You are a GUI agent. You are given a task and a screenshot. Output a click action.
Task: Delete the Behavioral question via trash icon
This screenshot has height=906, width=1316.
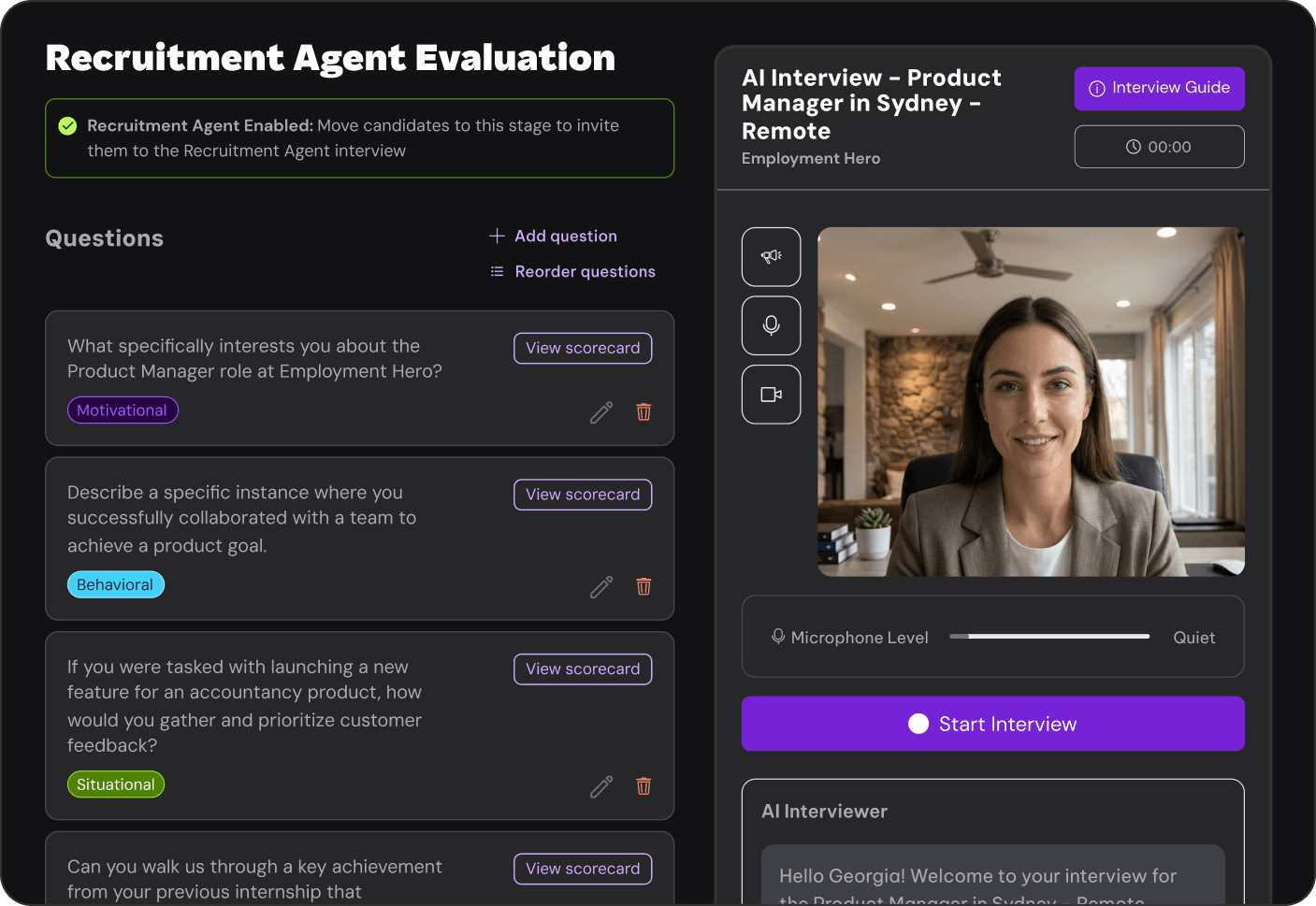point(644,587)
